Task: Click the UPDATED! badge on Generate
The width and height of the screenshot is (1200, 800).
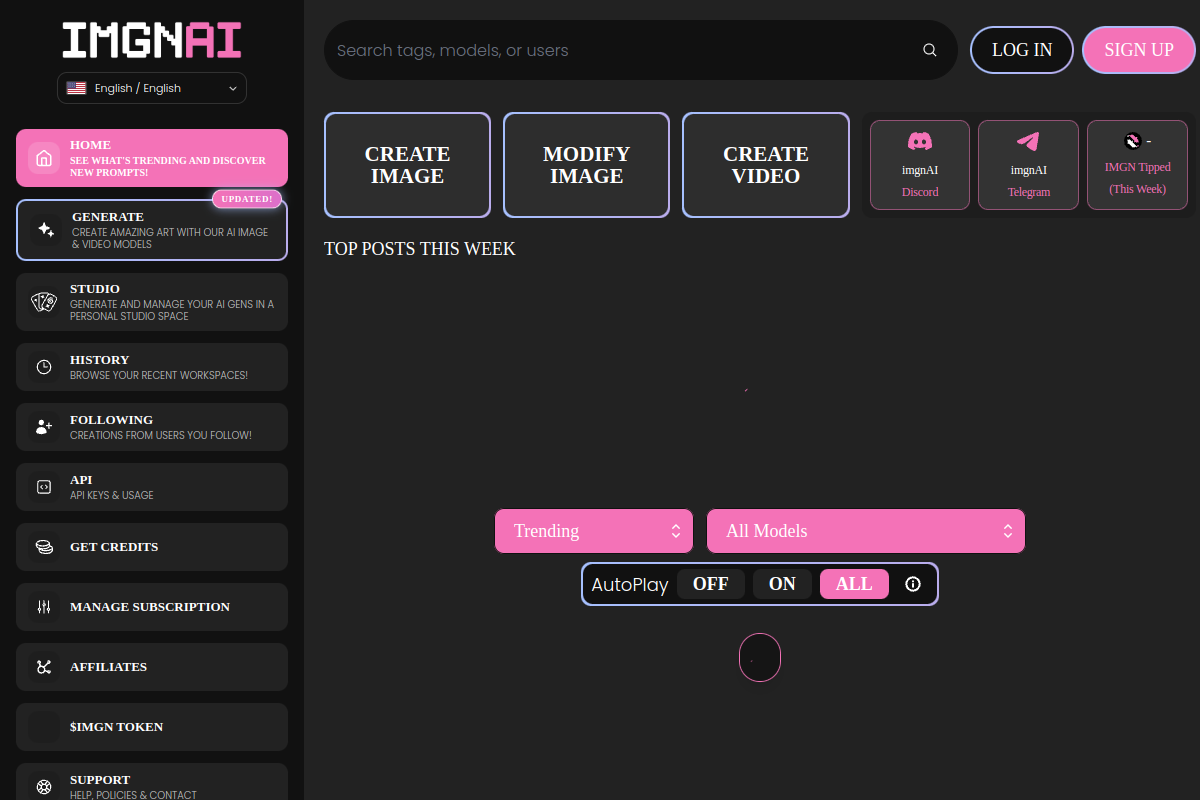Action: 247,199
